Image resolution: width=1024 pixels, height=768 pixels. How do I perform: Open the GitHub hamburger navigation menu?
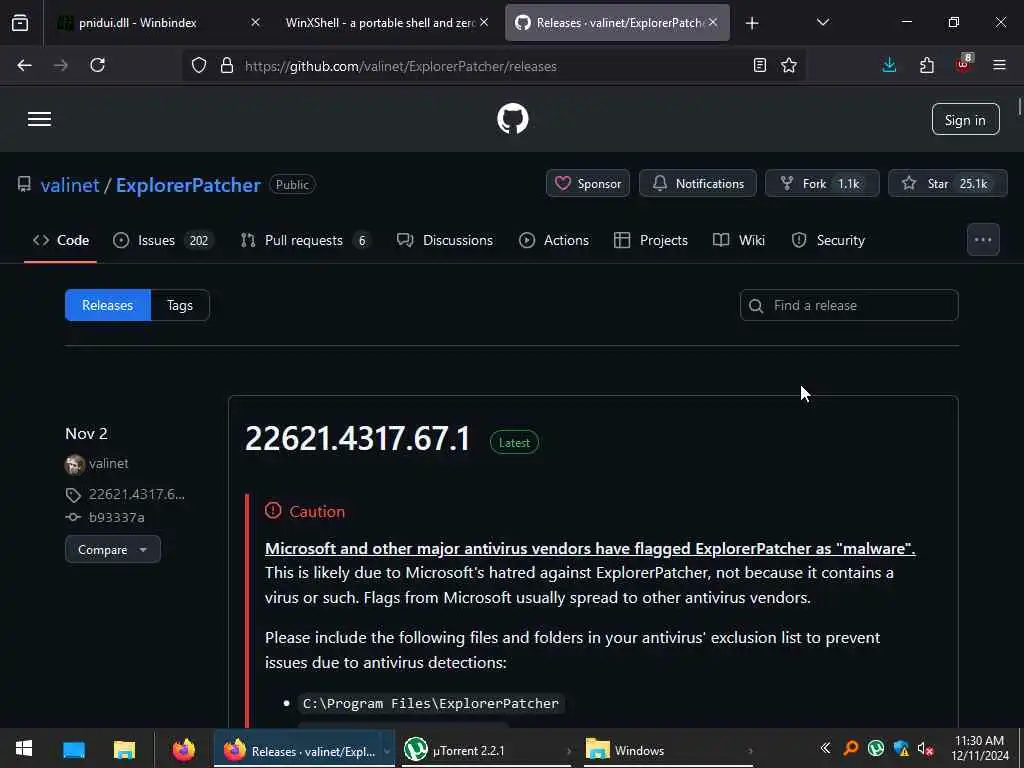coord(39,119)
